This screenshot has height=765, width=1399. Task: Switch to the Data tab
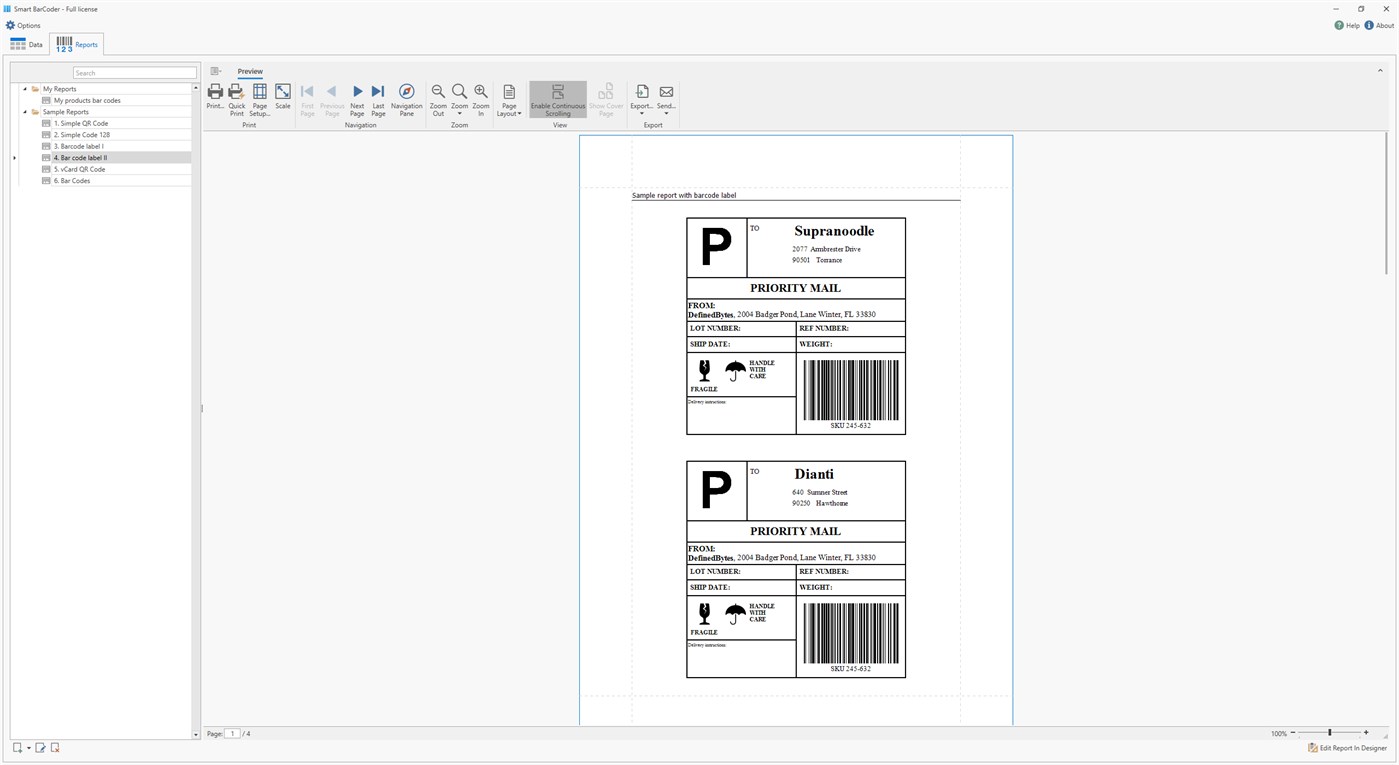28,44
